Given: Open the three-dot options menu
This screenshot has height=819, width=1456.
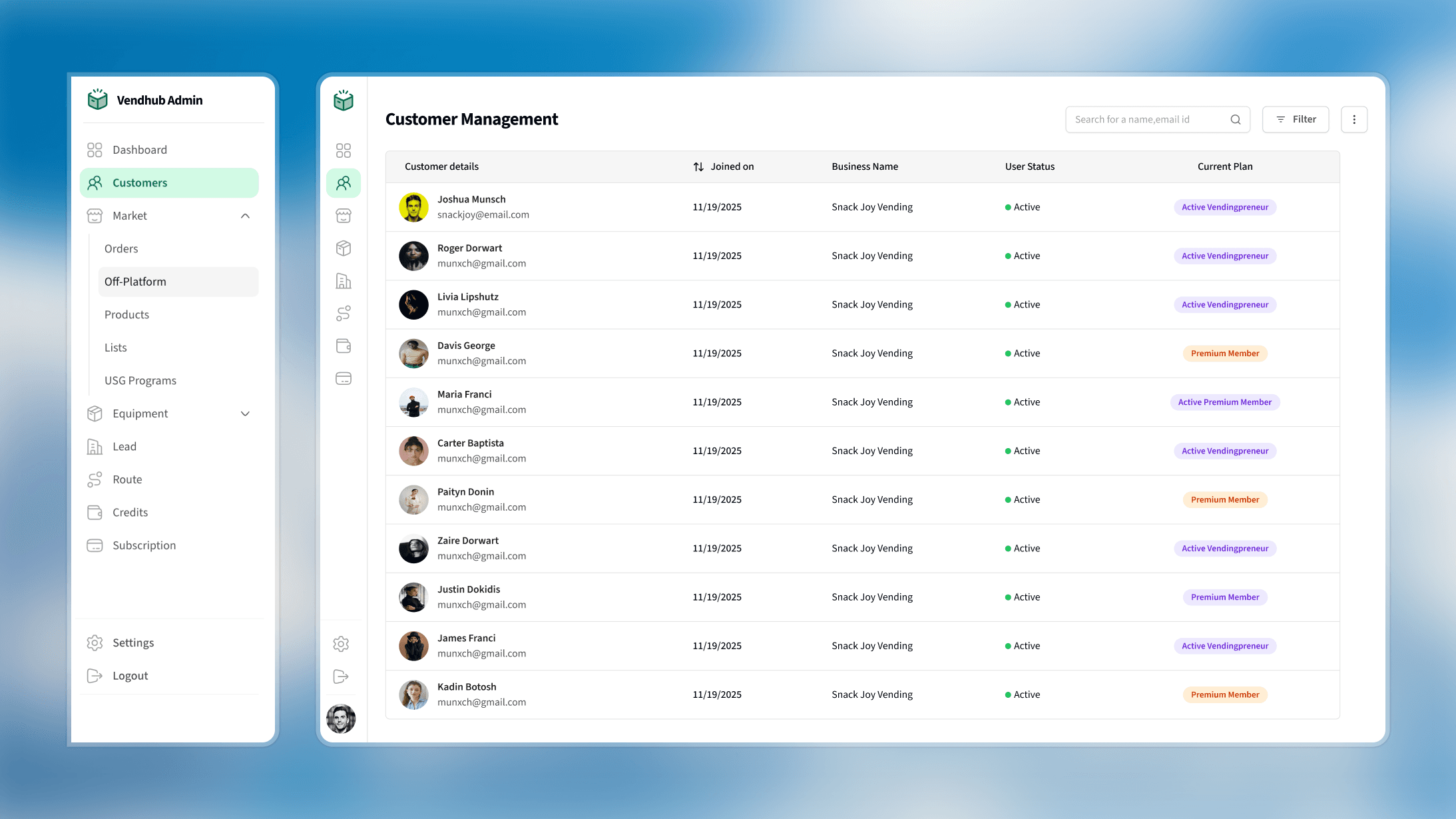Looking at the screenshot, I should coord(1354,119).
